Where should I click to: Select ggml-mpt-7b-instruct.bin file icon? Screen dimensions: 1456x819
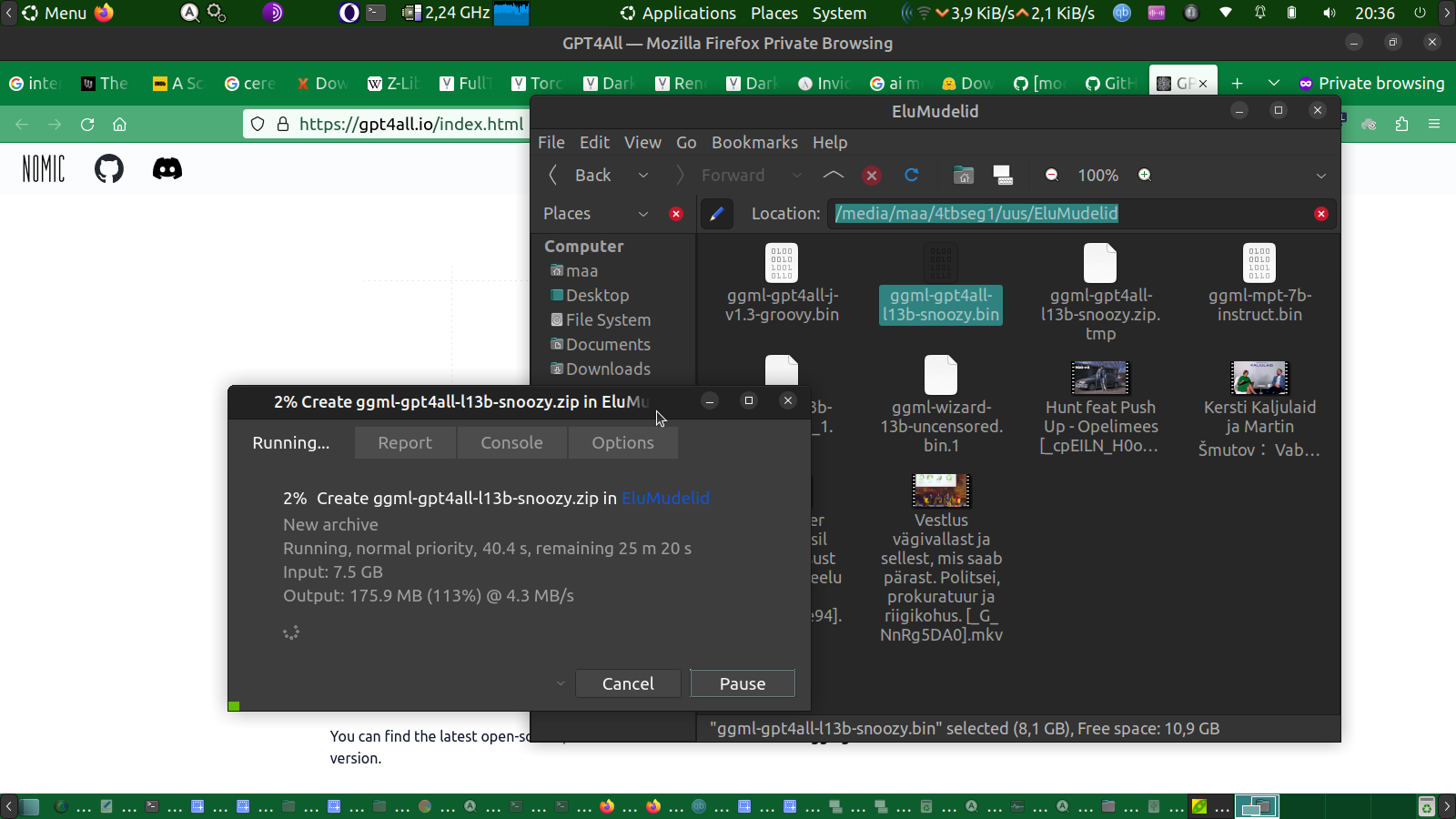click(1259, 263)
